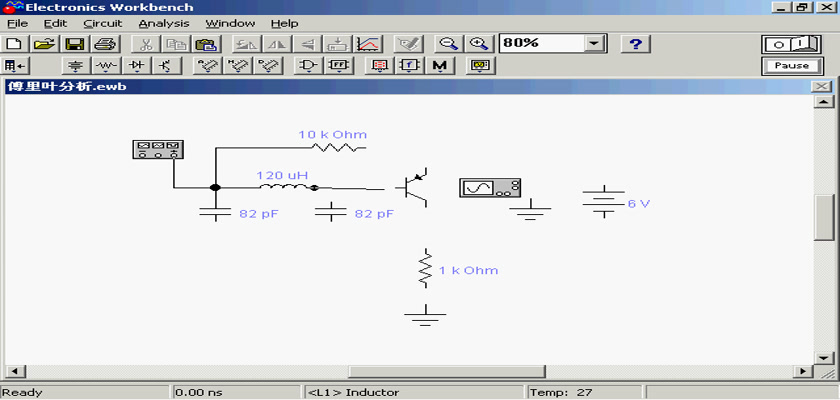Open the Digital flip-flop parts bin
The image size is (840, 400).
coord(339,66)
